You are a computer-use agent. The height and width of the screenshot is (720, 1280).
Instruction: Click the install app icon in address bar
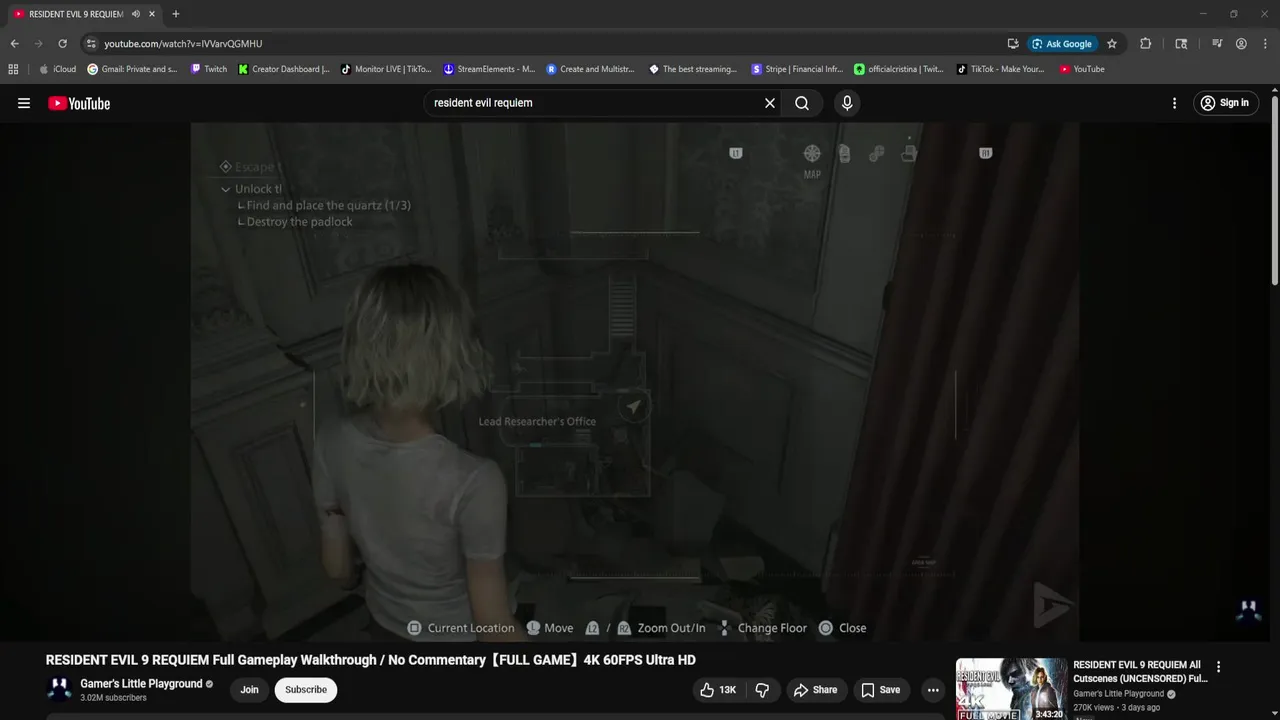[1013, 44]
